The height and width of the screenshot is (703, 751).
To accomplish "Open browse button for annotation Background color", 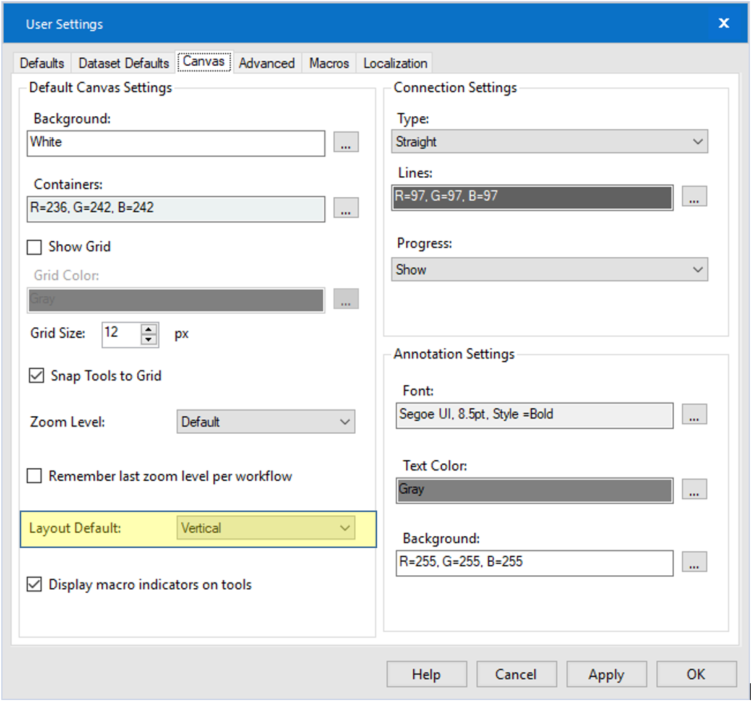I will [694, 562].
